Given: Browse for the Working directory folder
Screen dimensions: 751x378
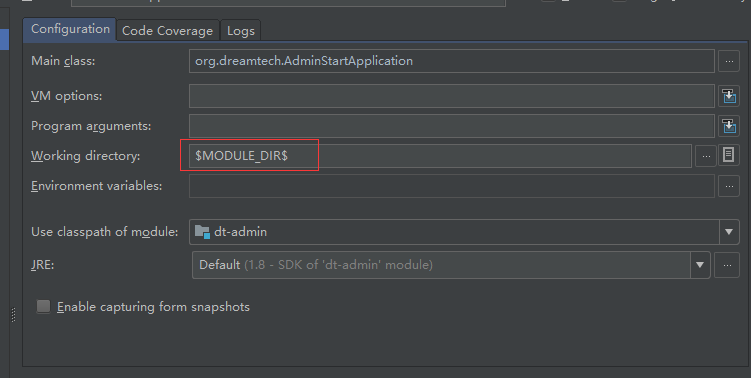Looking at the screenshot, I should [705, 156].
